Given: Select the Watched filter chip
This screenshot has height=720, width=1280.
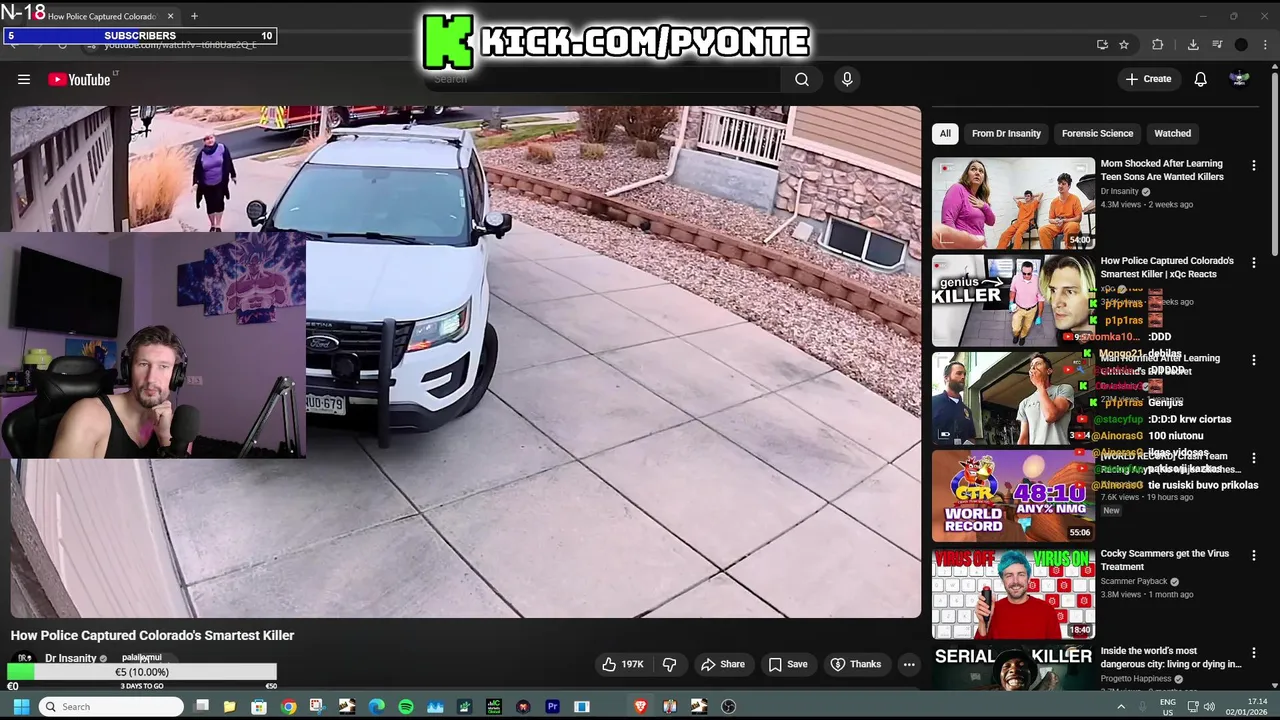Looking at the screenshot, I should click(x=1172, y=133).
